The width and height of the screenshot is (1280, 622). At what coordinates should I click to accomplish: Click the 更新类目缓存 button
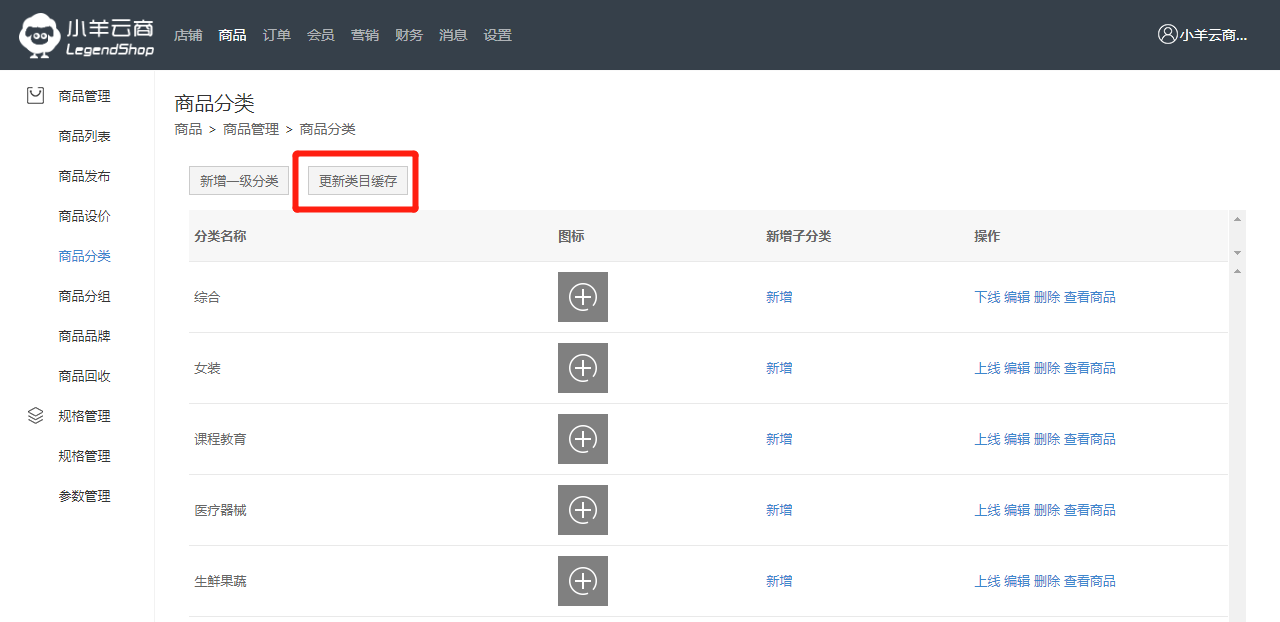(358, 181)
